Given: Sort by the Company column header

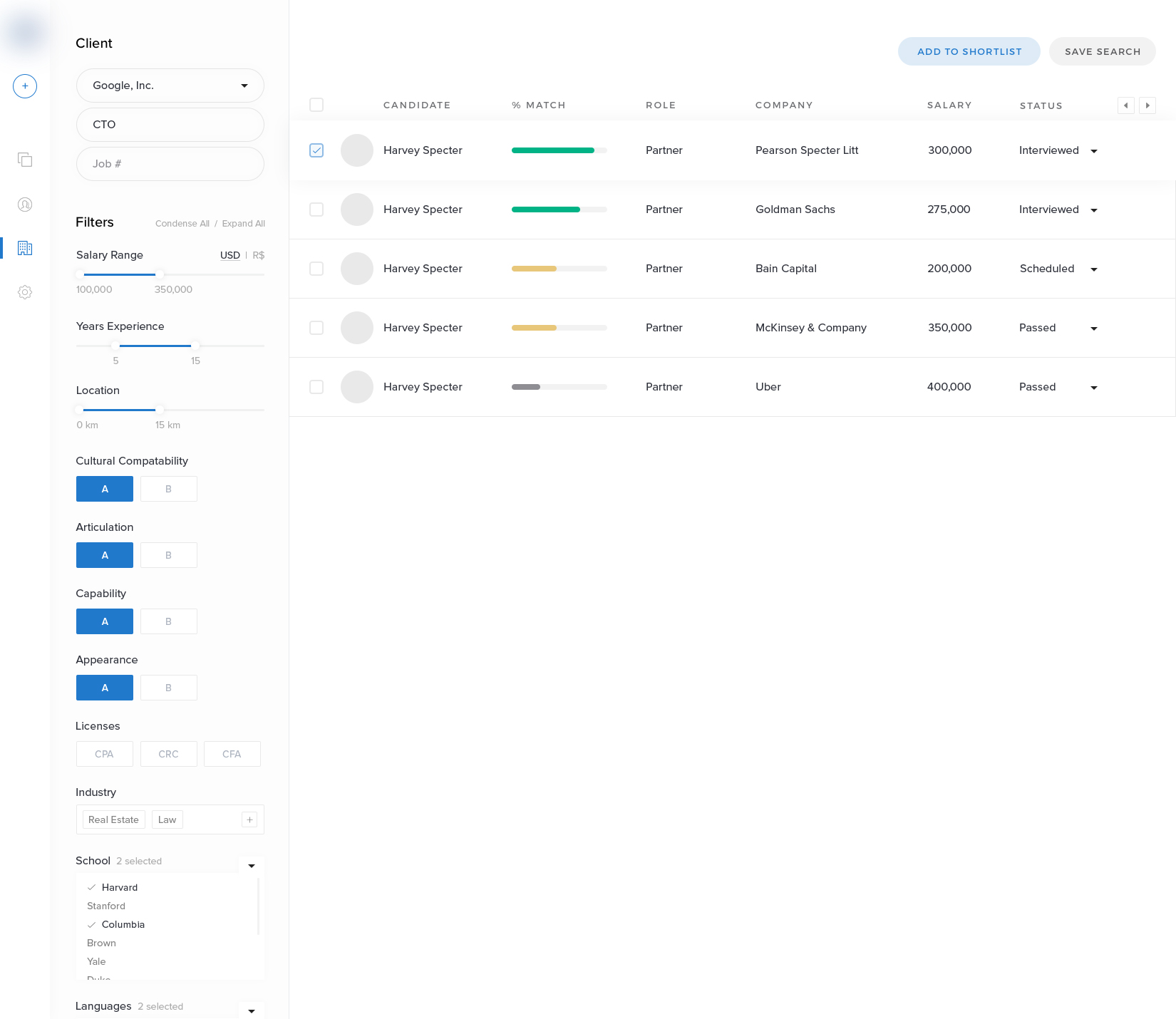Looking at the screenshot, I should coord(784,105).
